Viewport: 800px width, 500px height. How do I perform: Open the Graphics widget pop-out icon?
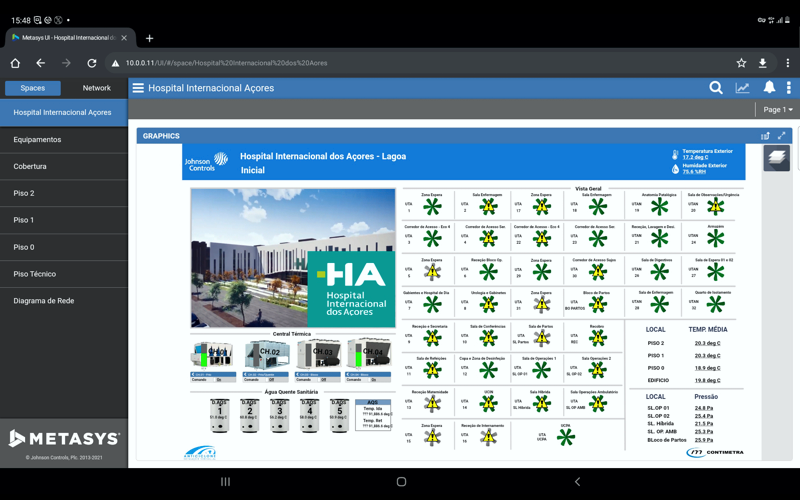(765, 136)
